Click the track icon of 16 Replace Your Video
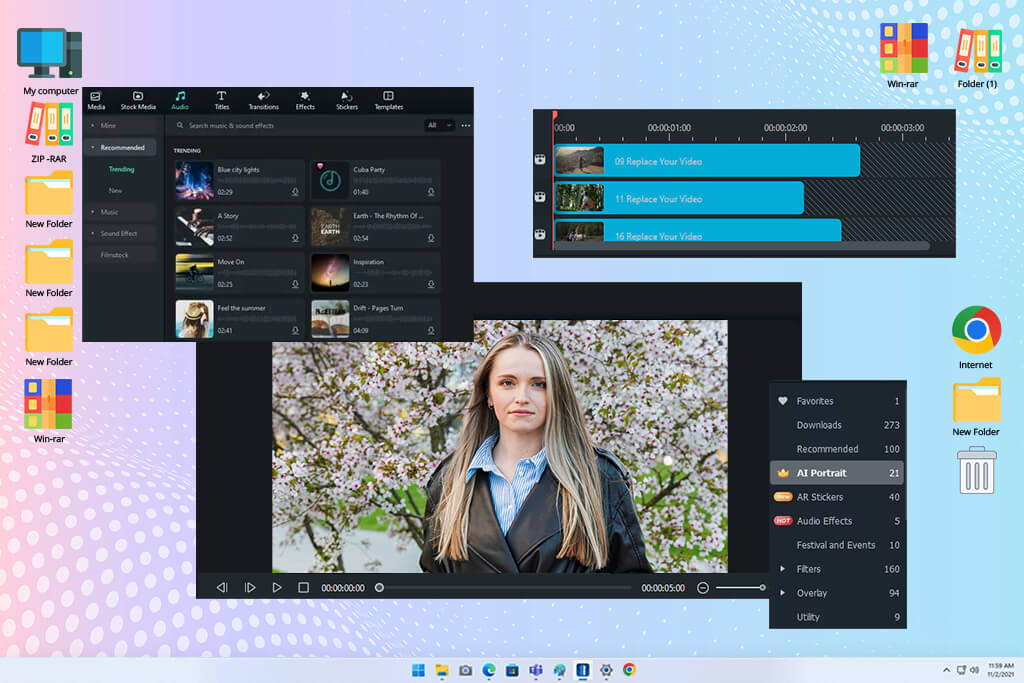The height and width of the screenshot is (683, 1024). (x=540, y=234)
